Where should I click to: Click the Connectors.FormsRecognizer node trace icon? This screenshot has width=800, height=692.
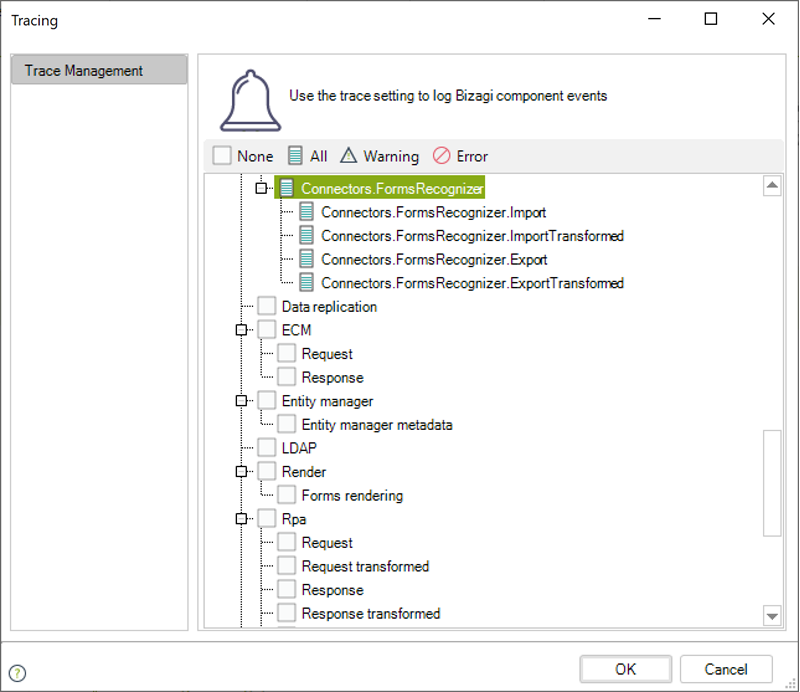287,188
